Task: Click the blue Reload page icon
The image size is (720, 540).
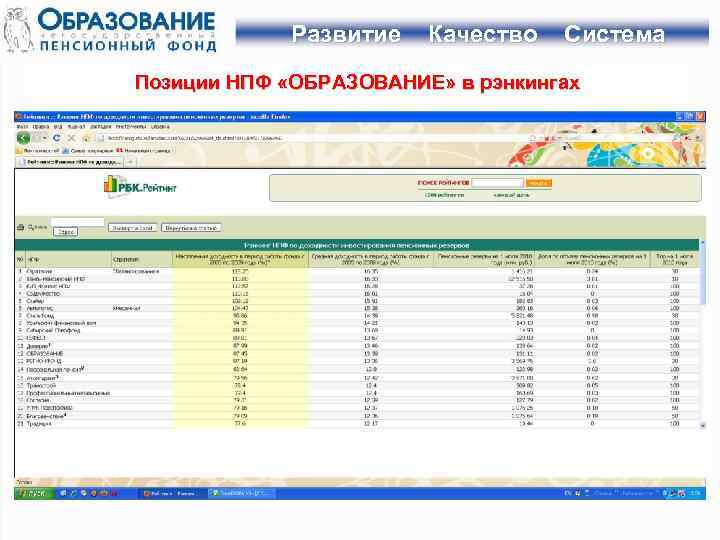Action: [x=56, y=138]
